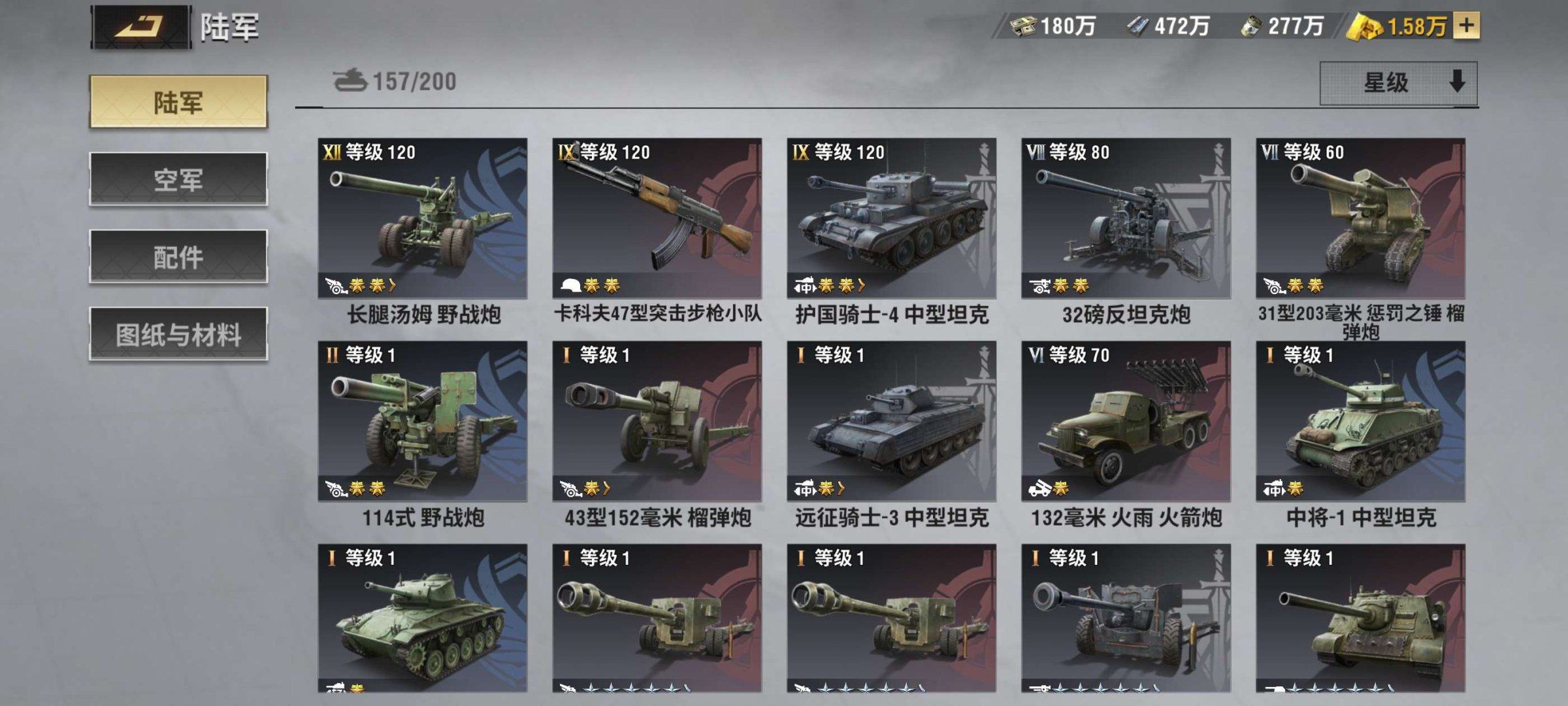Select the highlighted 陆军 tab
Viewport: 1568px width, 706px height.
click(x=178, y=102)
